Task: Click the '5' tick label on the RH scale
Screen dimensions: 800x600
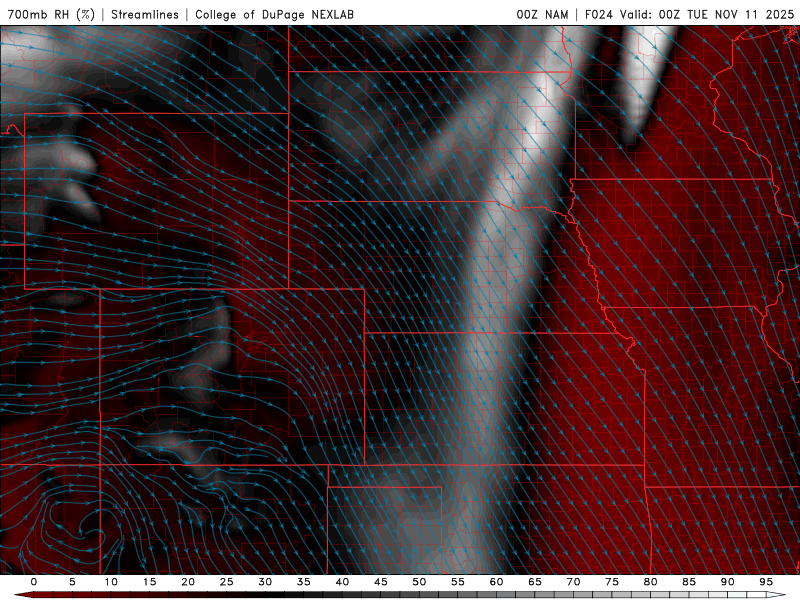Action: (x=72, y=582)
